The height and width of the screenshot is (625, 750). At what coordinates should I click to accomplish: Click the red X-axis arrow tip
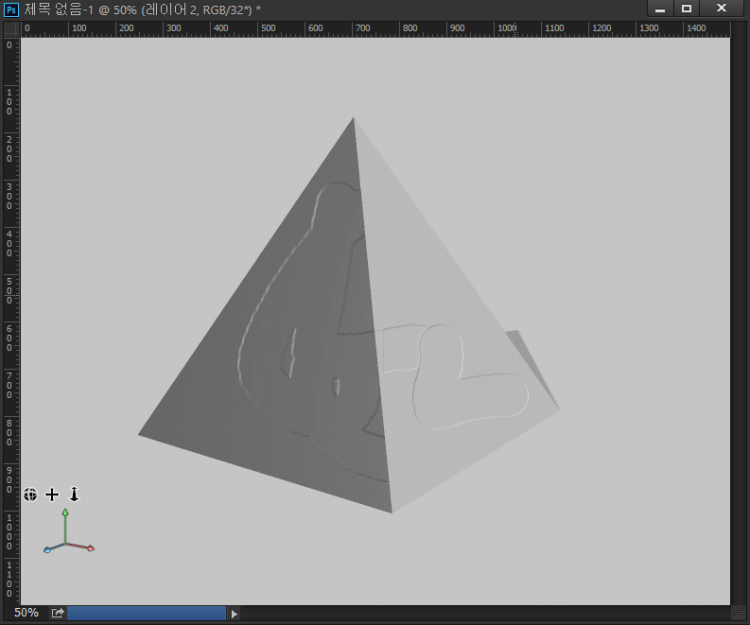click(x=91, y=548)
